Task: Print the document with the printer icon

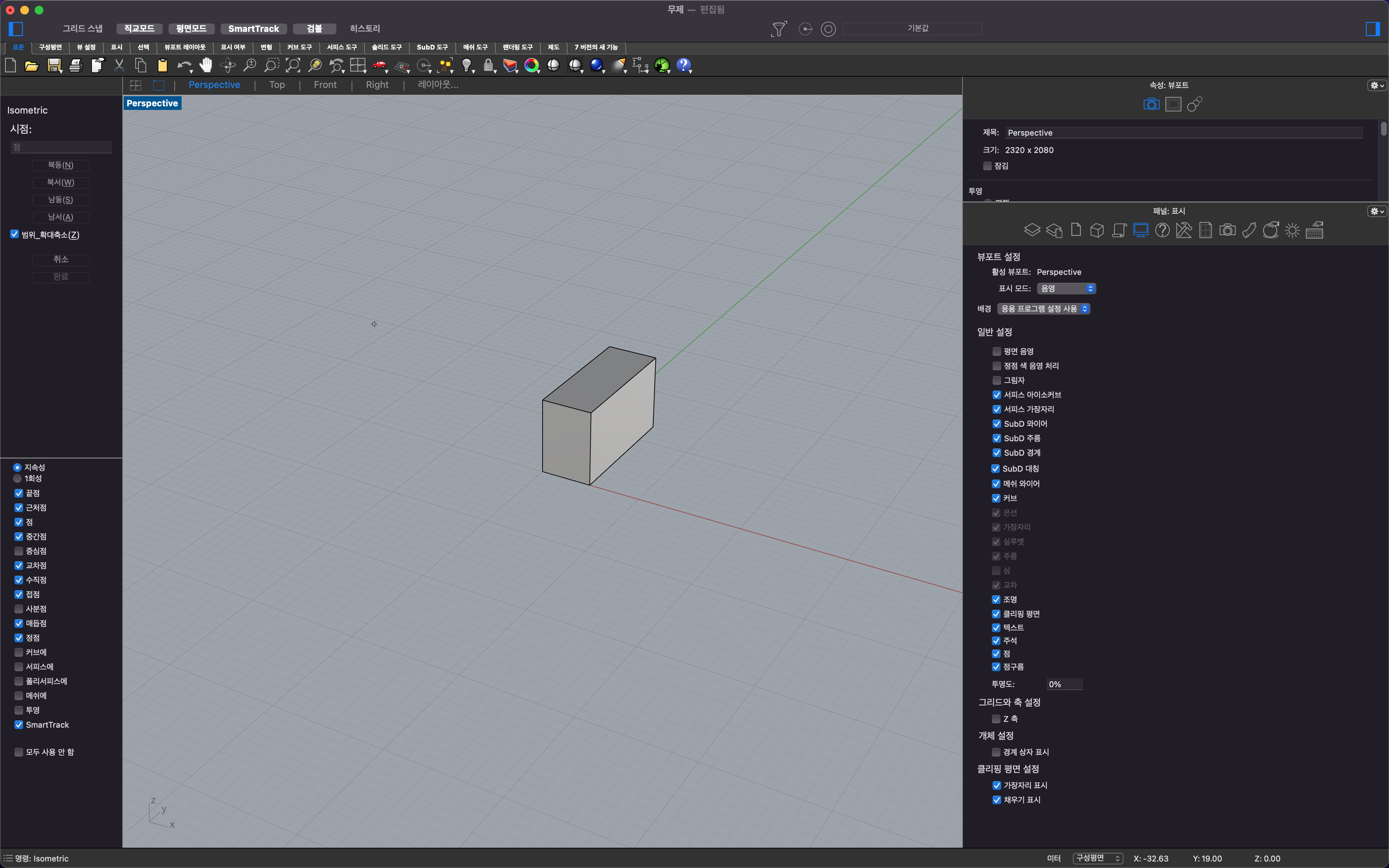Action: [76, 65]
